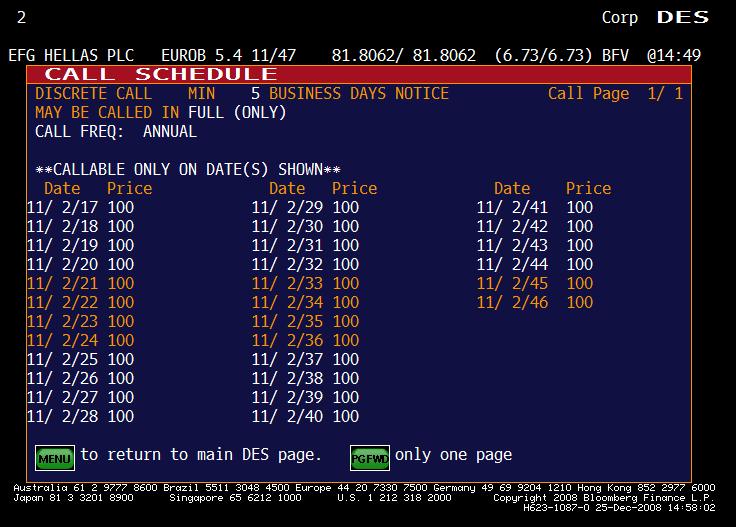
Task: Click the DES function label
Action: 683,17
